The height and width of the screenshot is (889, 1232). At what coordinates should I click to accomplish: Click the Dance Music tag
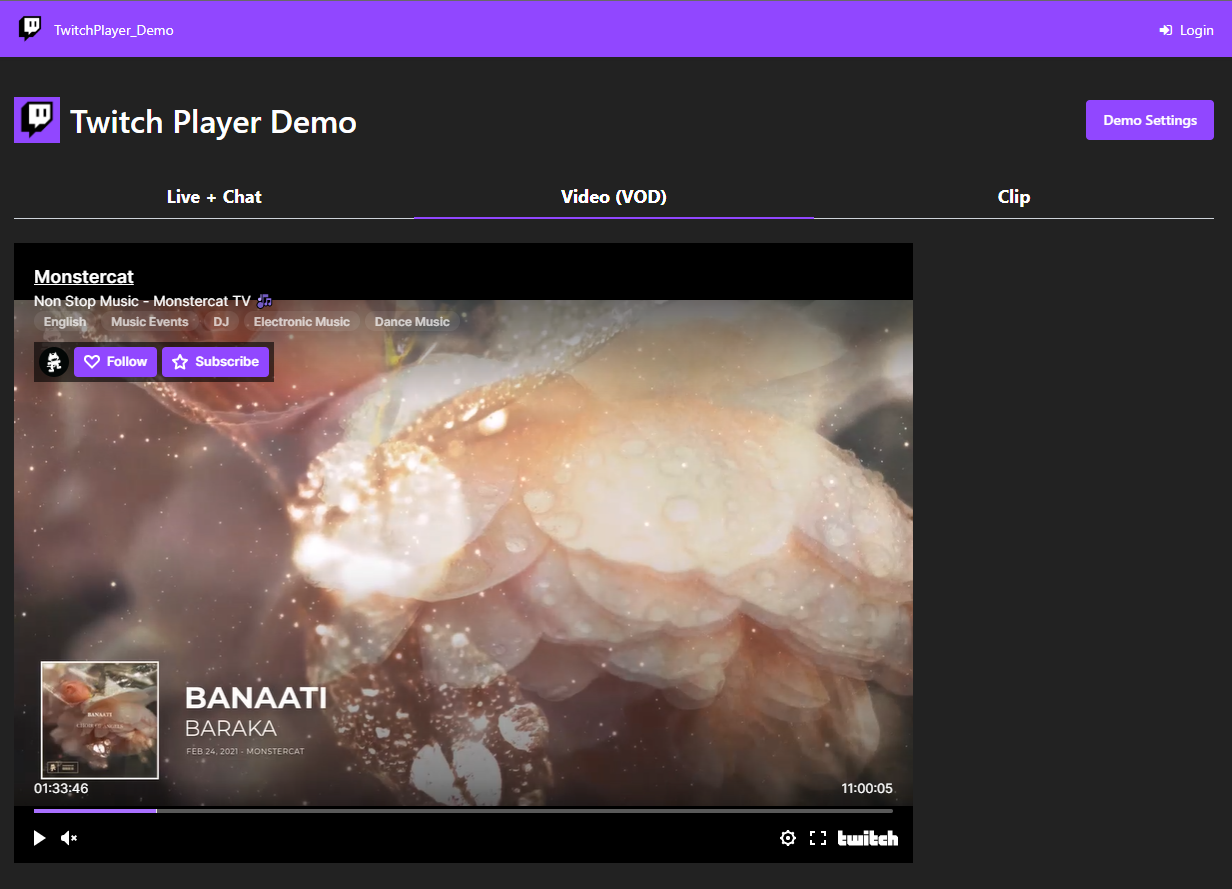click(412, 322)
